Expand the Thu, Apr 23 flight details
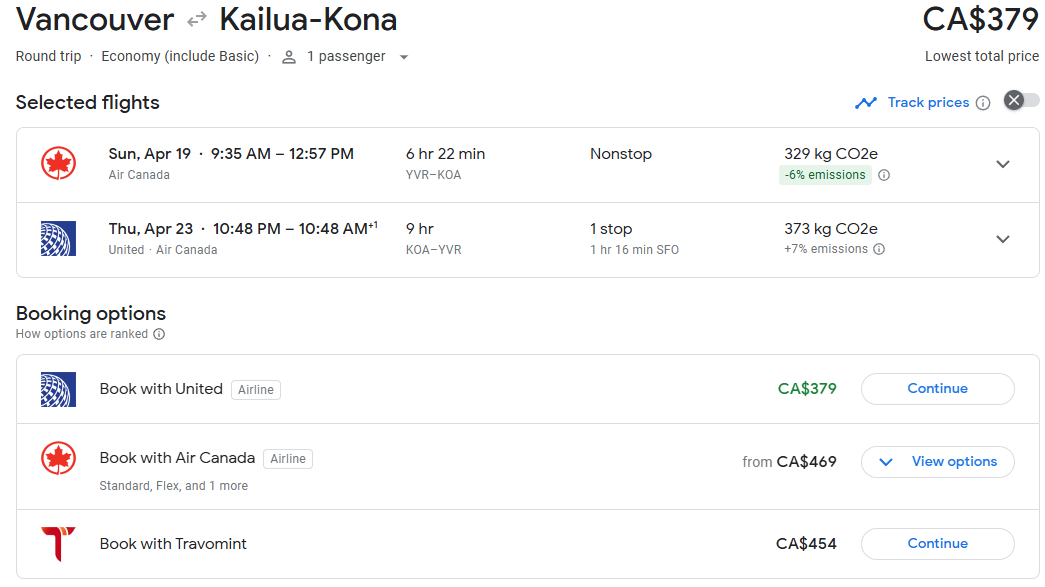 pos(1003,239)
